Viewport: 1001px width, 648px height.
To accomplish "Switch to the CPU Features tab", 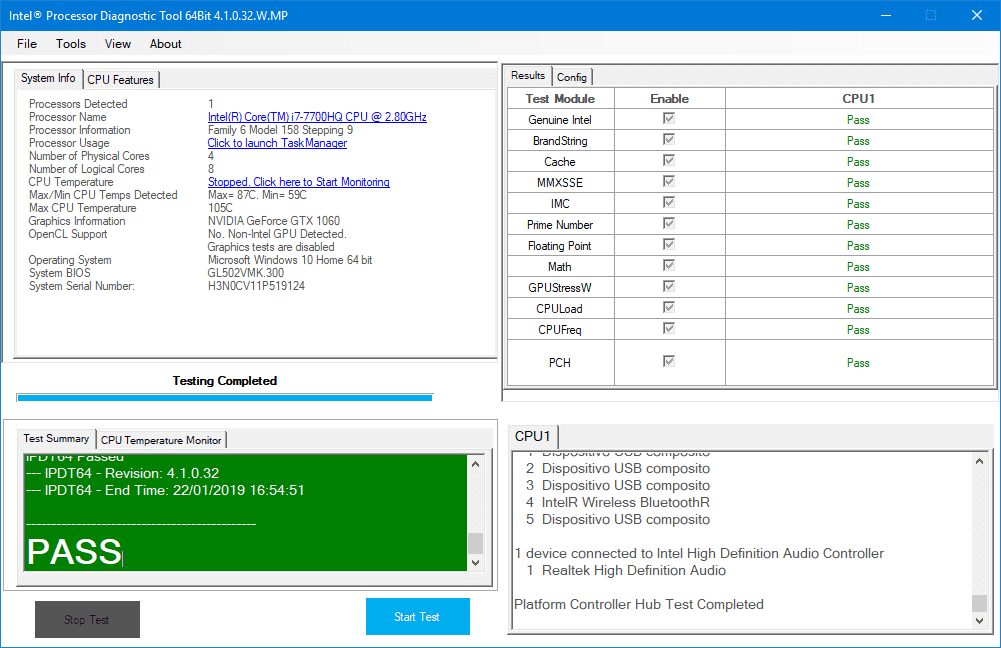I will pyautogui.click(x=120, y=80).
